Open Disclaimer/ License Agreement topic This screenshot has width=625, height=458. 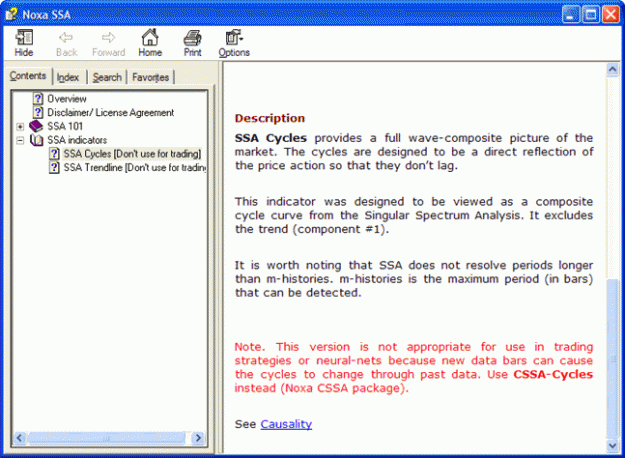pyautogui.click(x=110, y=112)
